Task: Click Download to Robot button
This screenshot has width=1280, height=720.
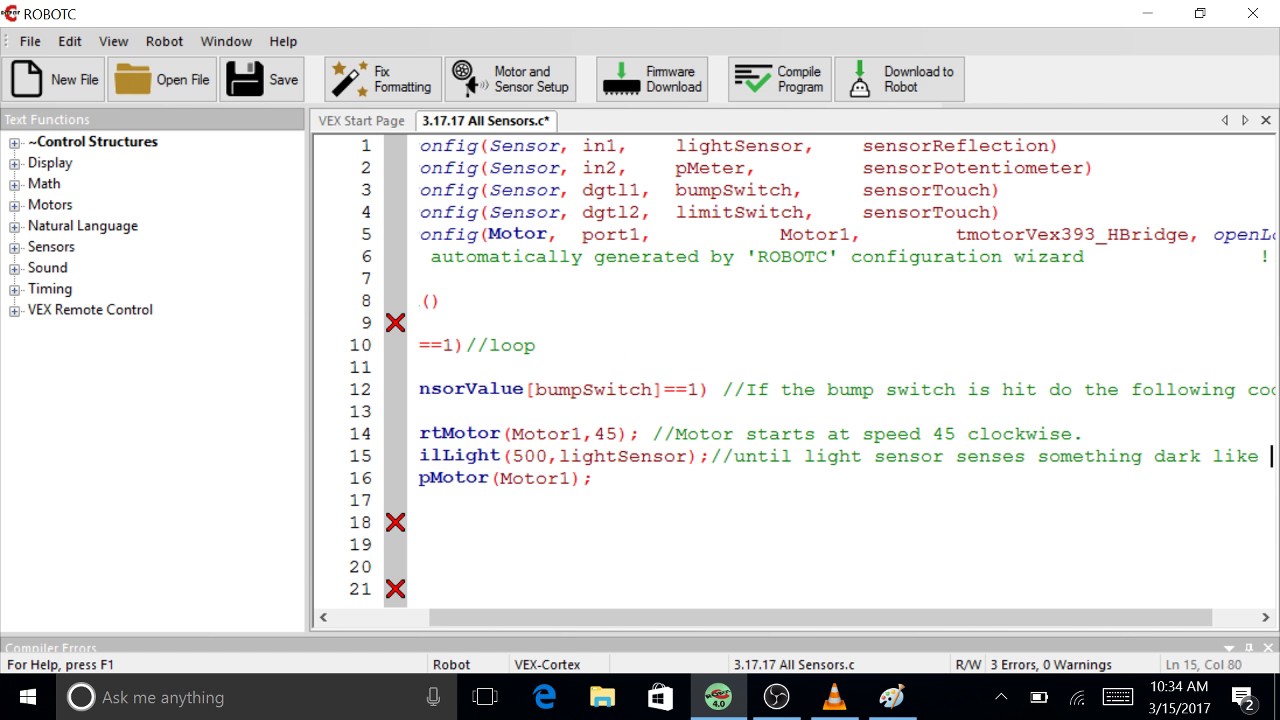Action: pos(899,79)
